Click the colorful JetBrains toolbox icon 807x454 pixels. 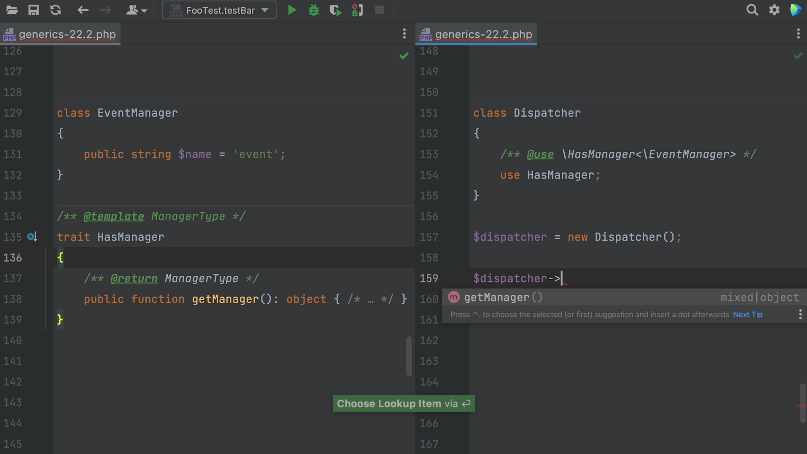796,10
